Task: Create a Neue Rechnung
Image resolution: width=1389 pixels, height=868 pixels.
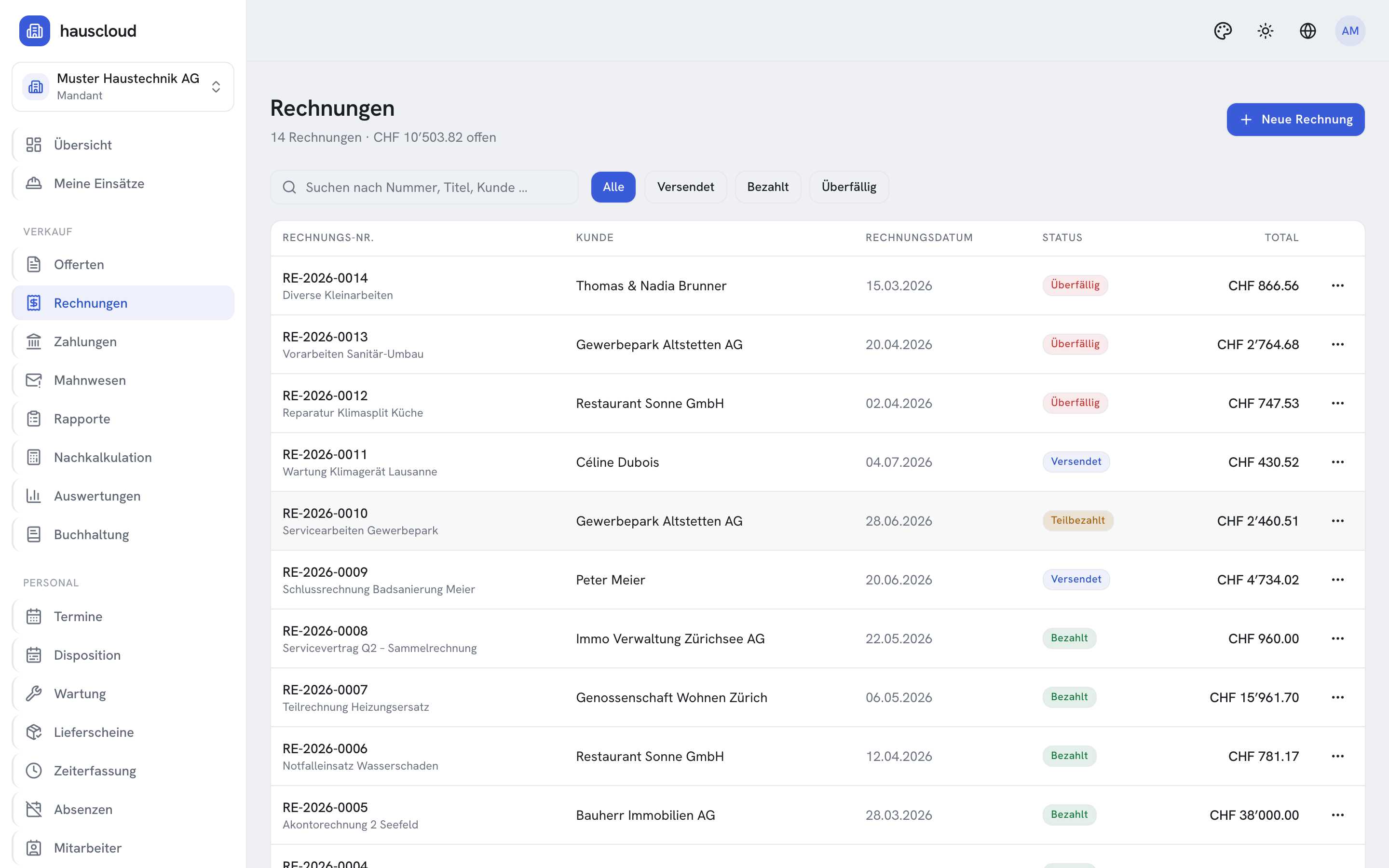Action: pyautogui.click(x=1295, y=120)
